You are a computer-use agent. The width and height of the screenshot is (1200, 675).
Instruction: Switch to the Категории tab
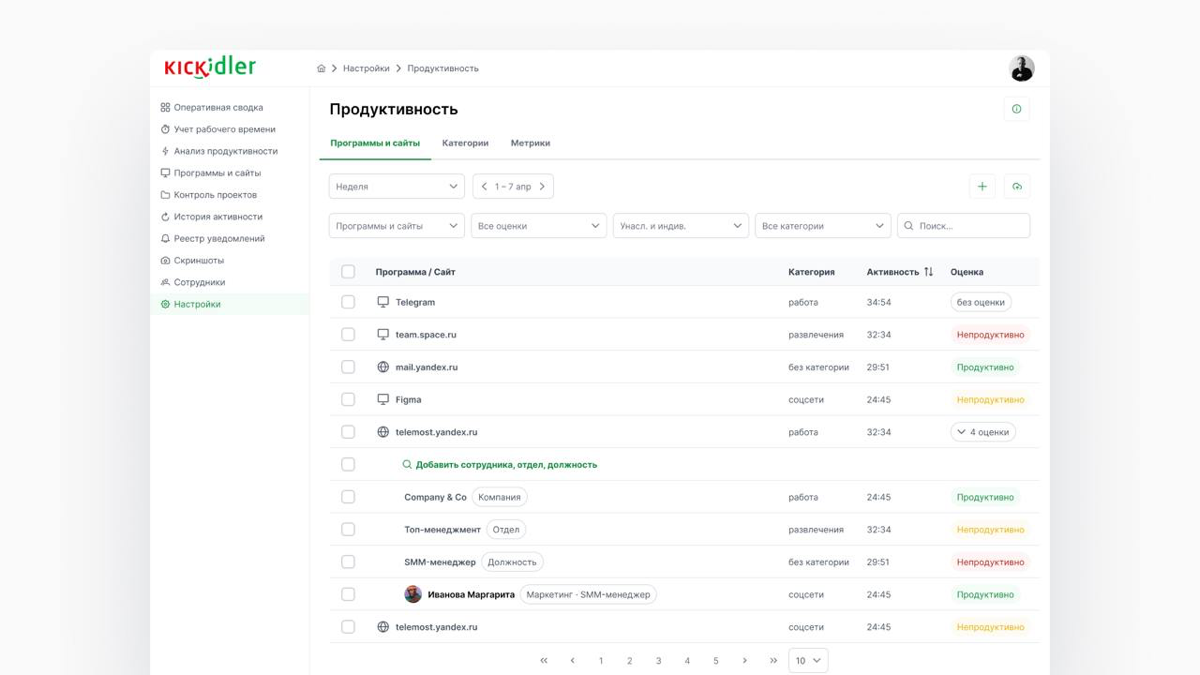pyautogui.click(x=465, y=143)
